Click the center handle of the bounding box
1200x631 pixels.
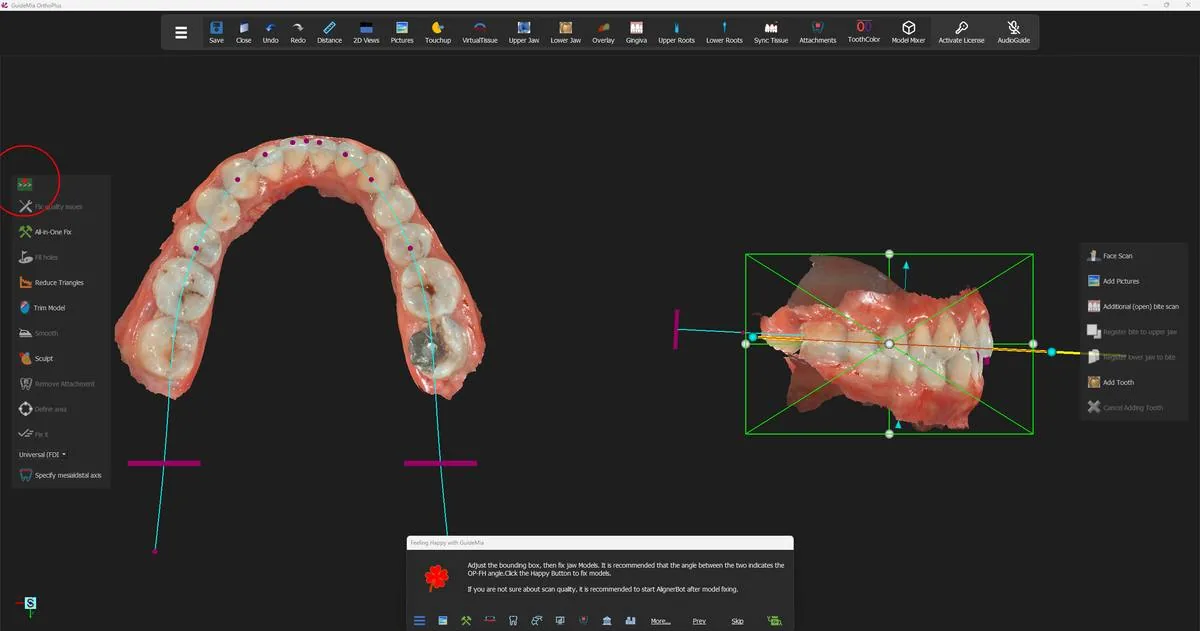pyautogui.click(x=889, y=343)
